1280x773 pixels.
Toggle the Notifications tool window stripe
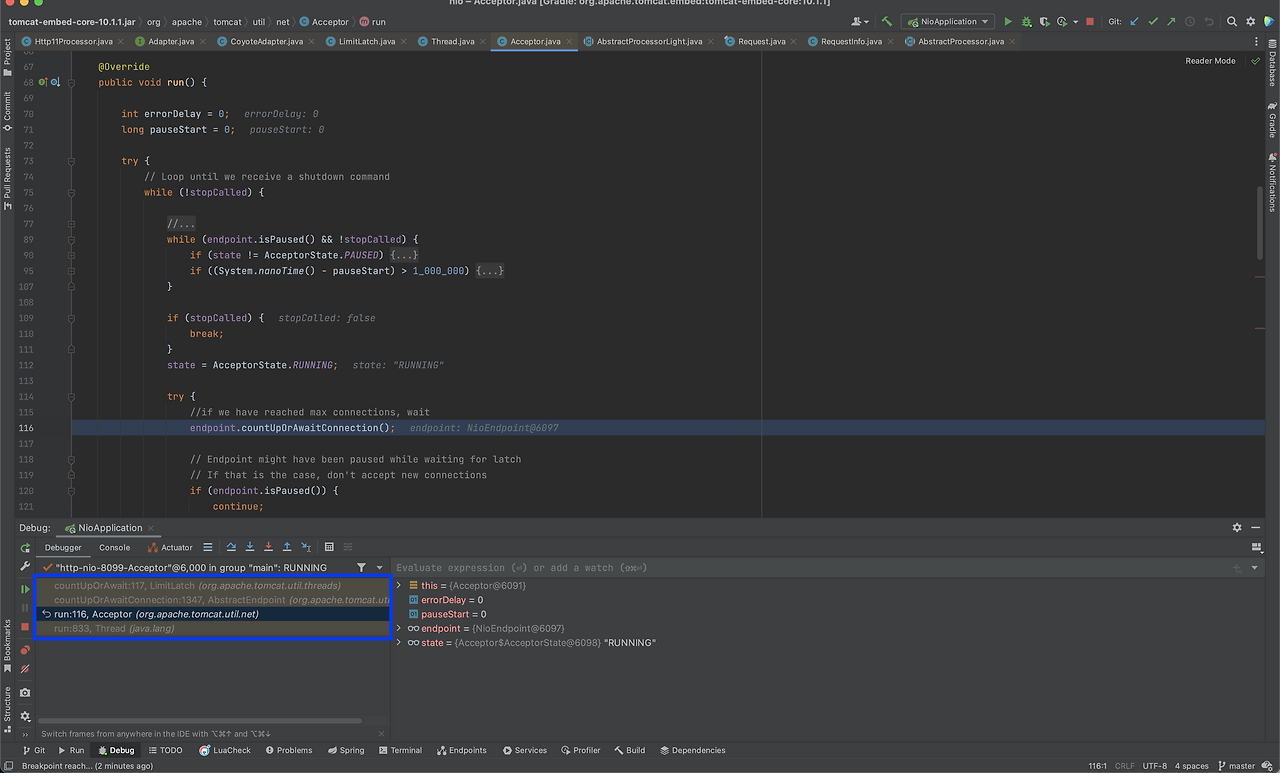pyautogui.click(x=1272, y=182)
